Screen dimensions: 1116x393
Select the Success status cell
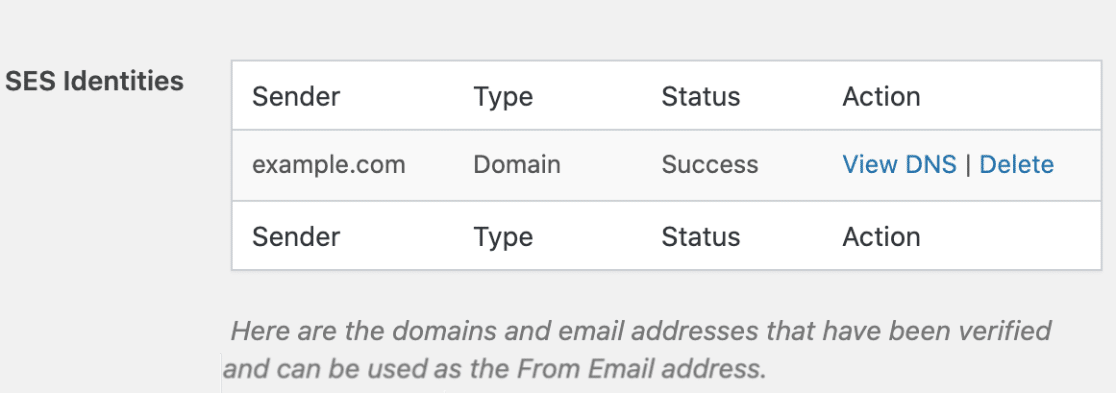[710, 164]
